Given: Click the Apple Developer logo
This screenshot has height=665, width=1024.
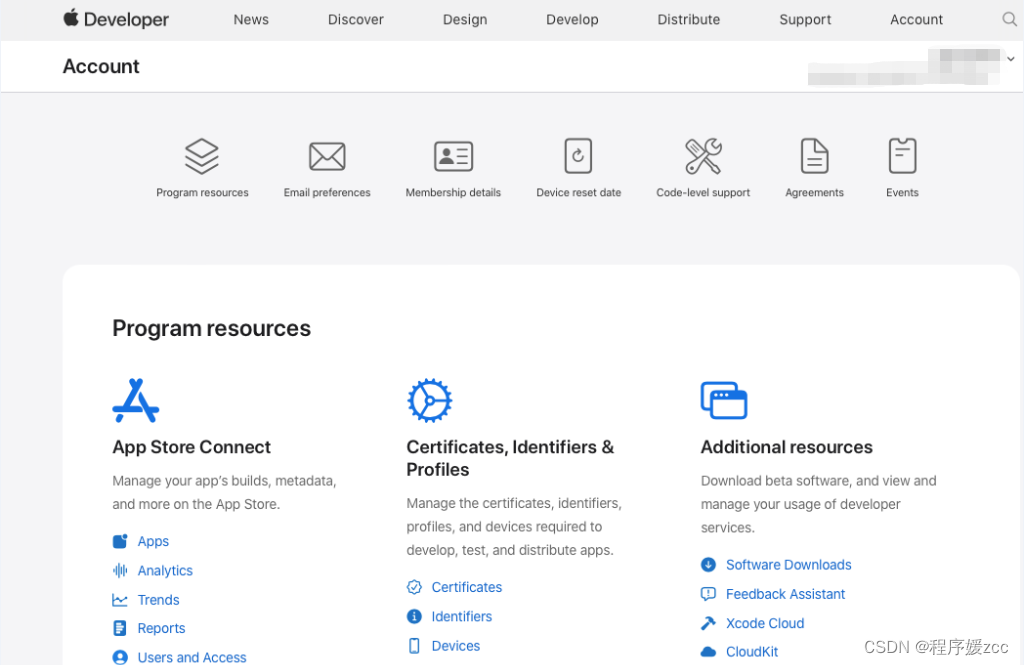Looking at the screenshot, I should [x=116, y=19].
